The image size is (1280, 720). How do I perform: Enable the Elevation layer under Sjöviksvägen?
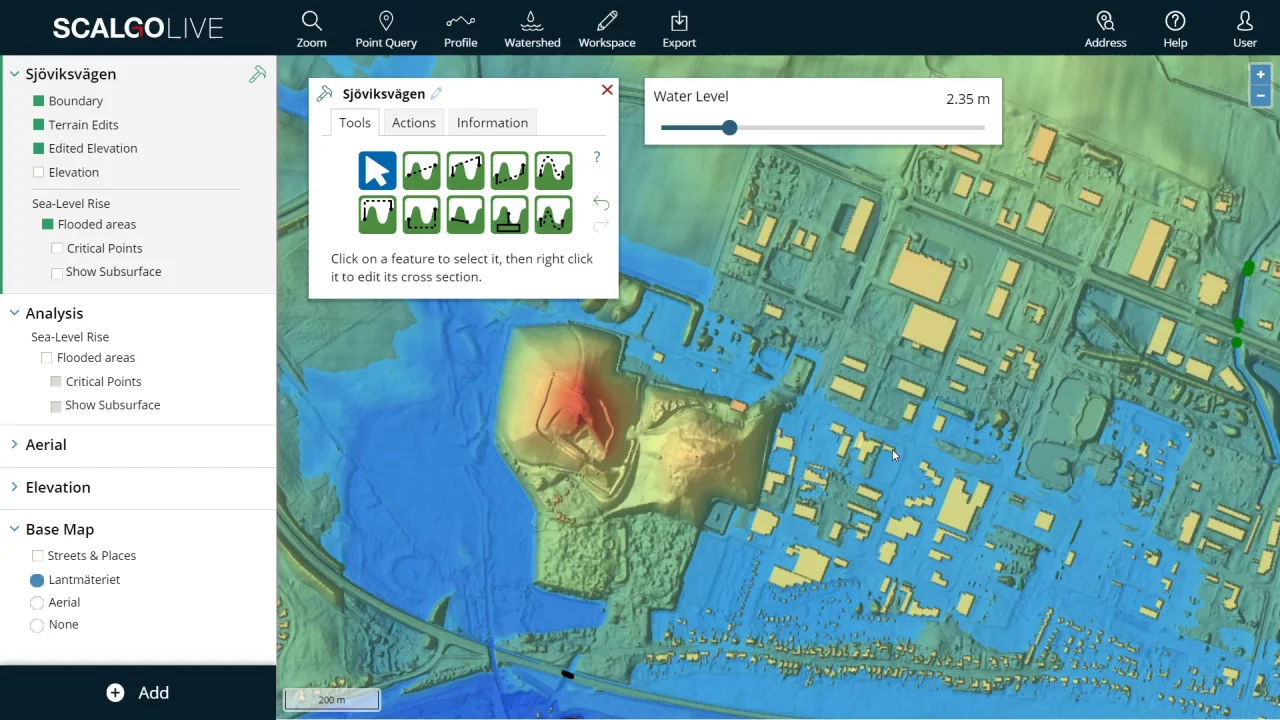tap(39, 172)
